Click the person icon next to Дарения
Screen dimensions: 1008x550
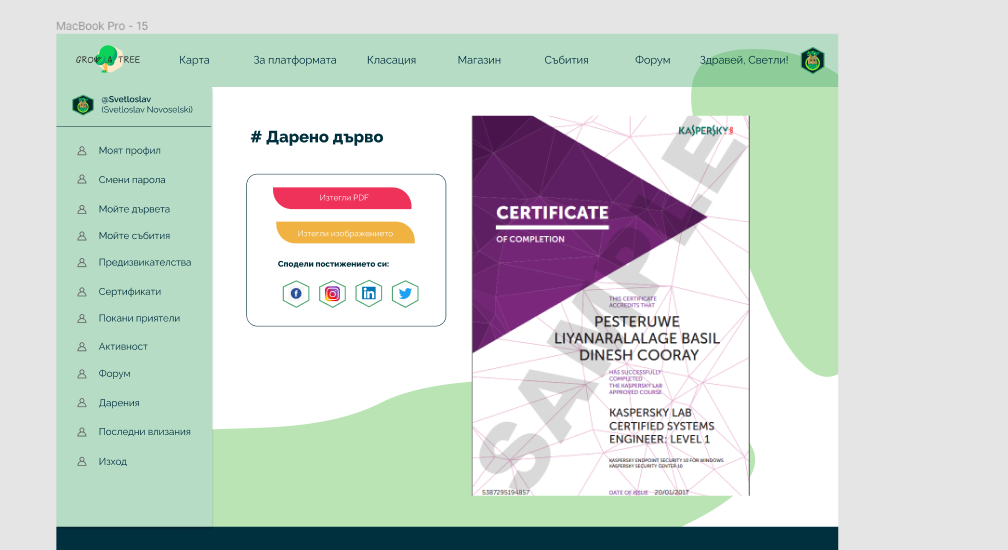point(82,403)
